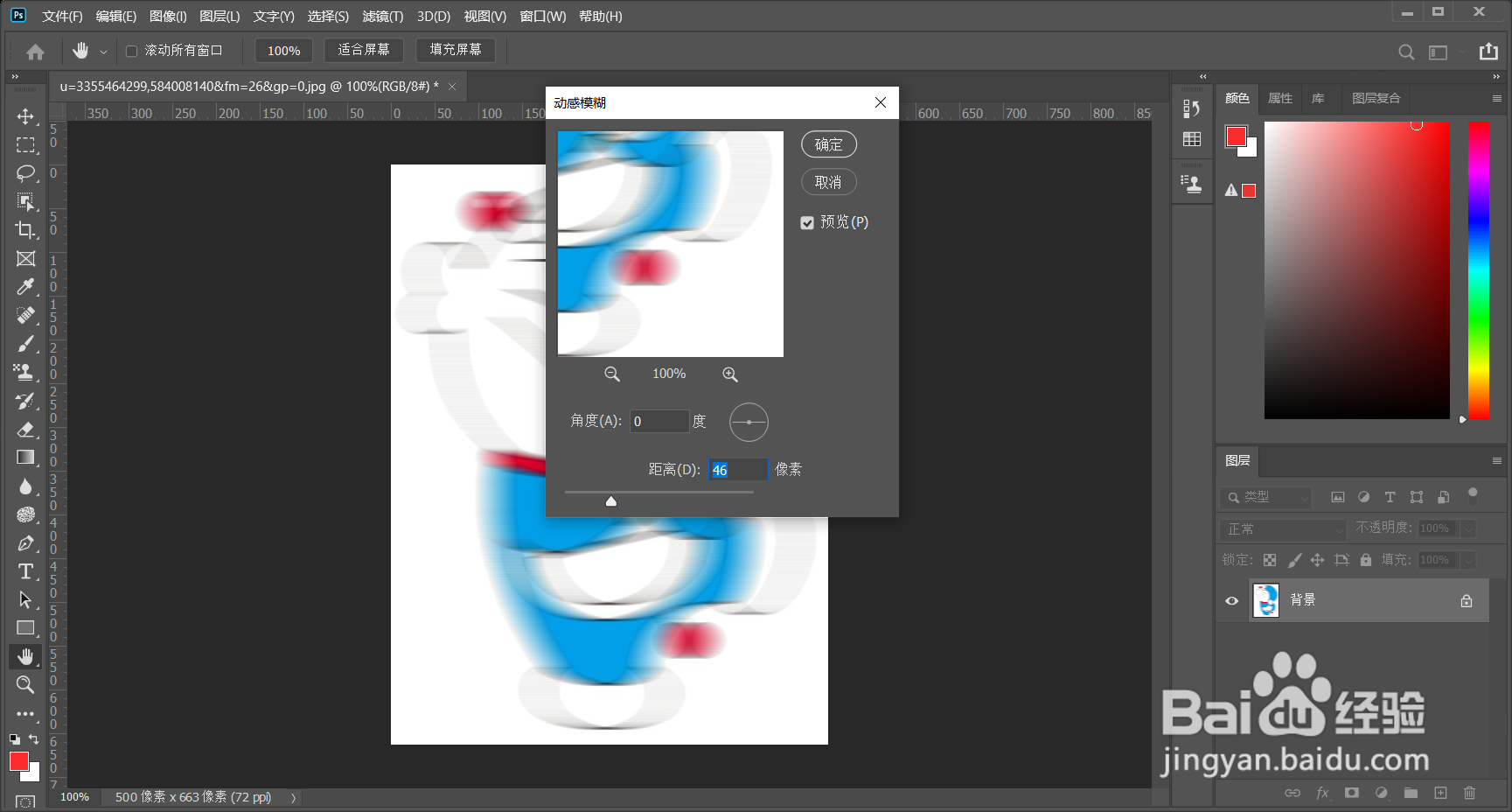Click the foreground color swatch in Color panel
The width and height of the screenshot is (1512, 812).
coord(1236,136)
